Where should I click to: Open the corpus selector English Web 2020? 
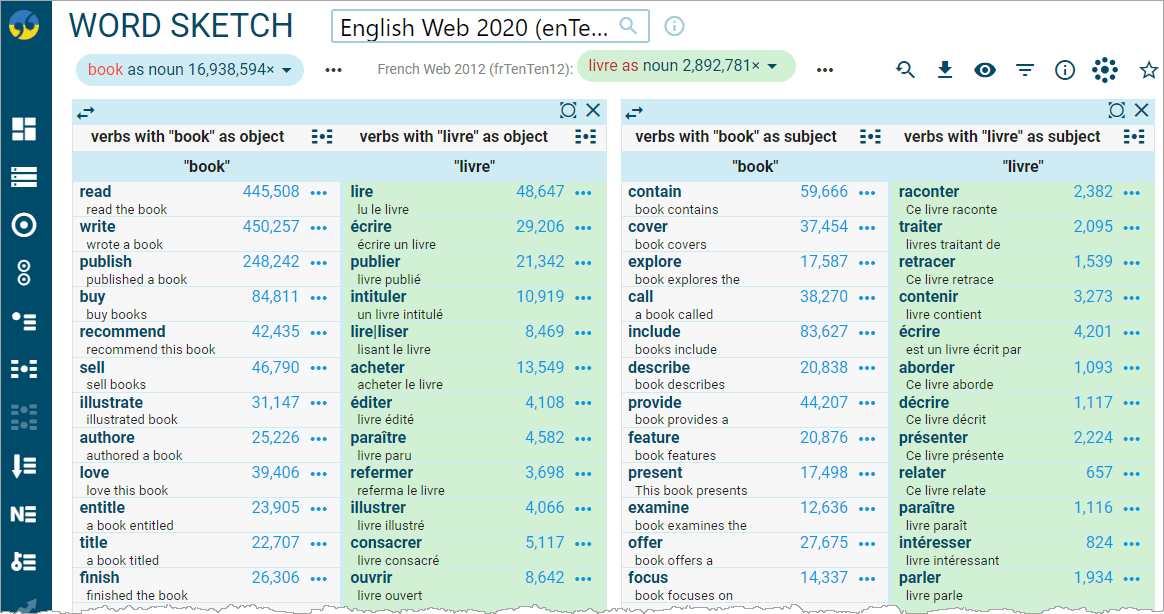tap(489, 27)
